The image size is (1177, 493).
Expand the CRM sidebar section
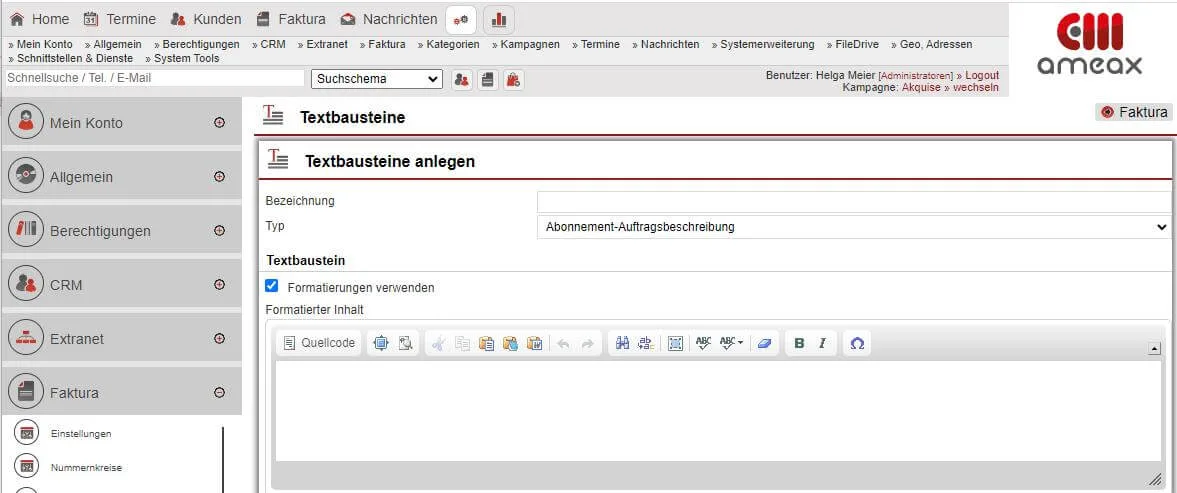[x=219, y=285]
